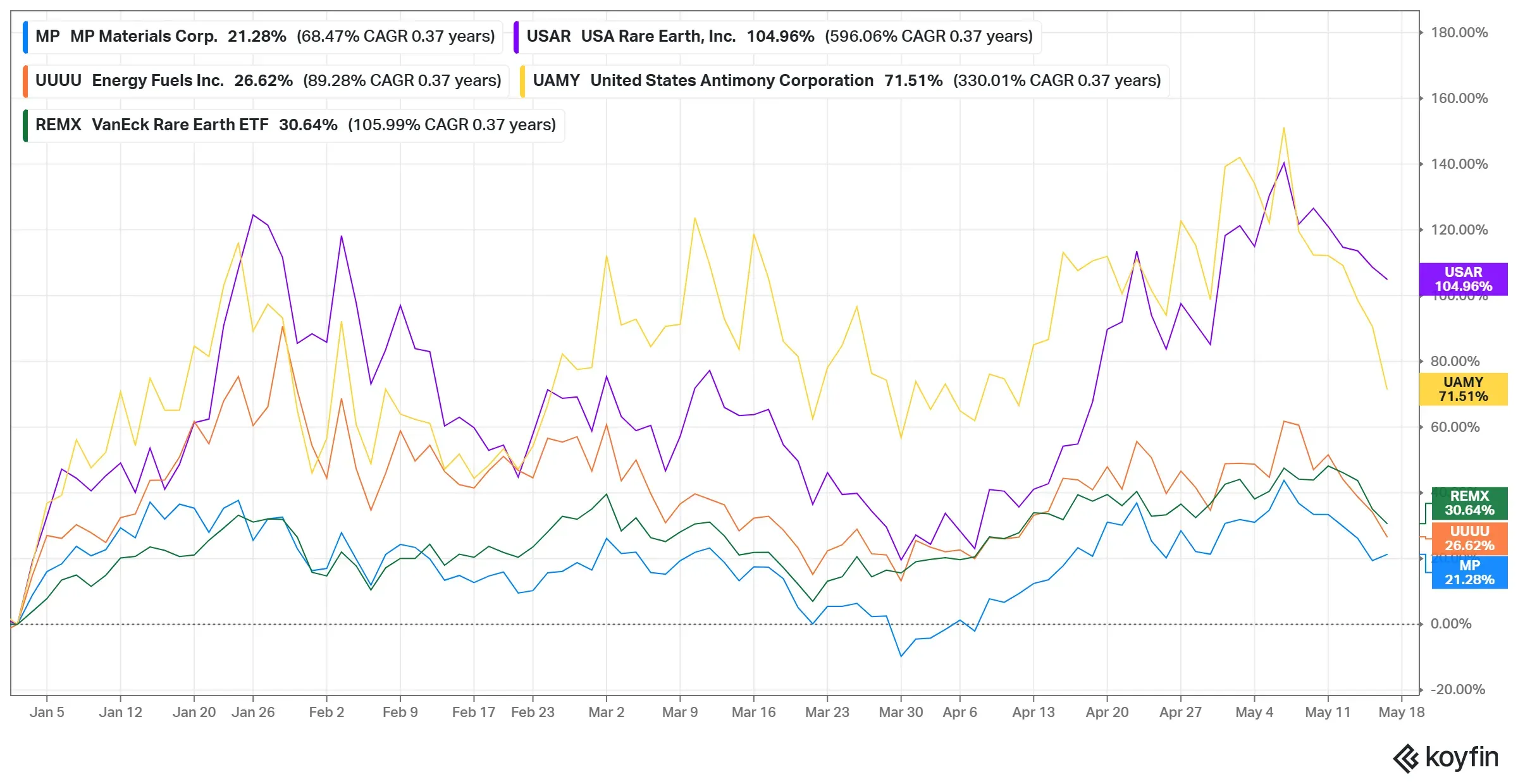Click the -20.00% y-axis label

pos(1457,690)
